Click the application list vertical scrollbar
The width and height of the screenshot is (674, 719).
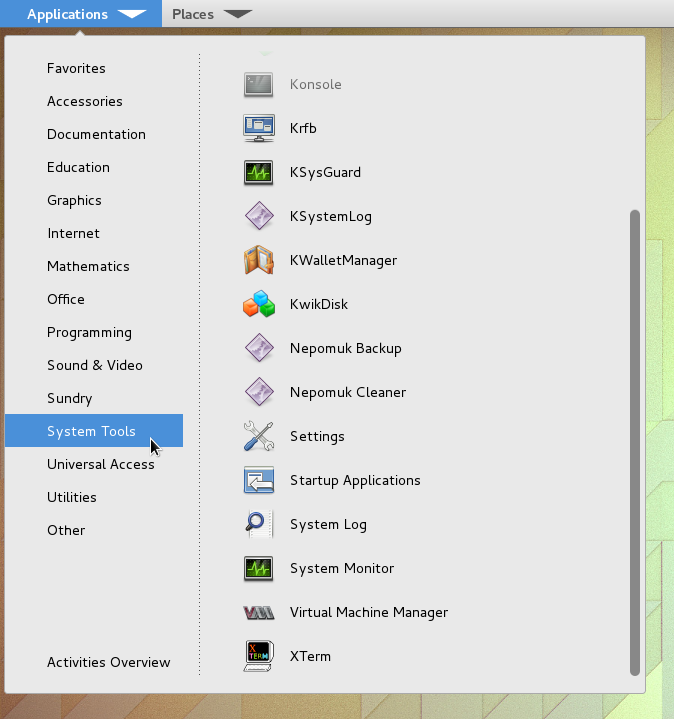[x=634, y=440]
